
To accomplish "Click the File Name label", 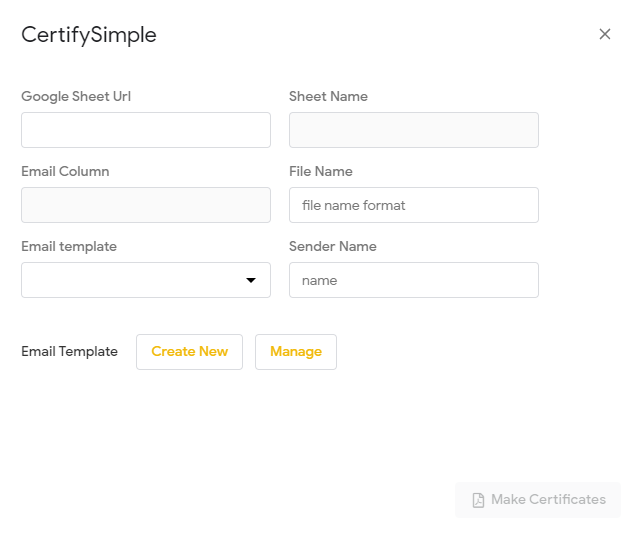I will pyautogui.click(x=320, y=172).
